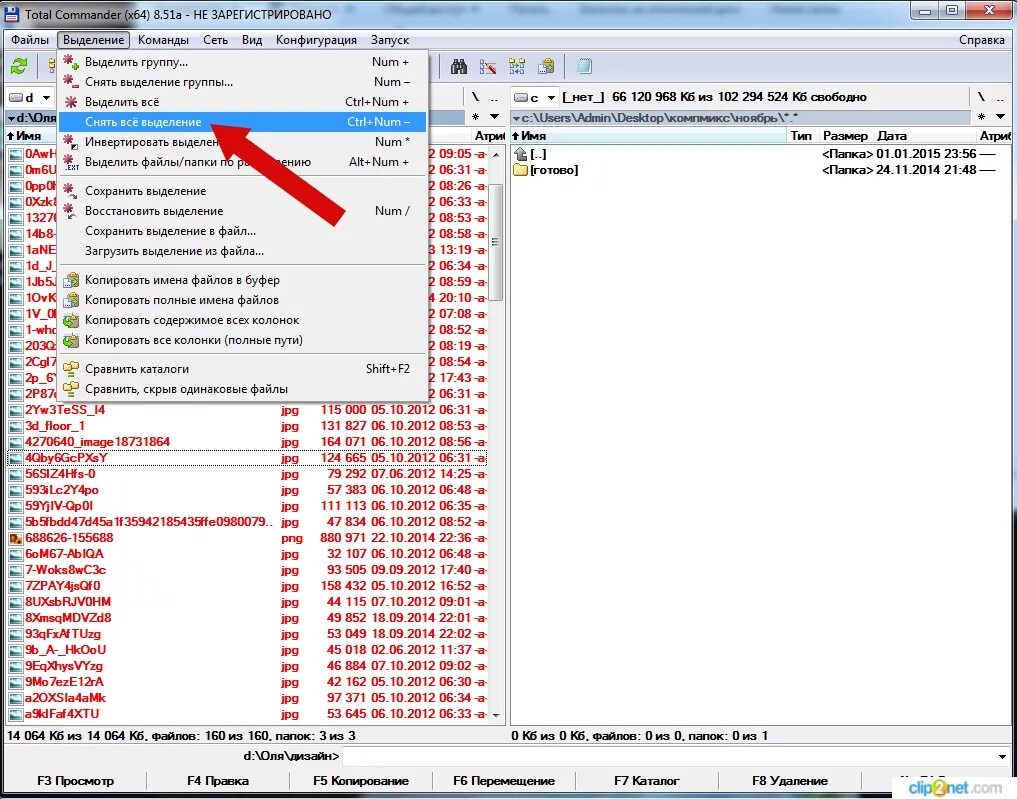Click the F5 Копирование button

361,781
